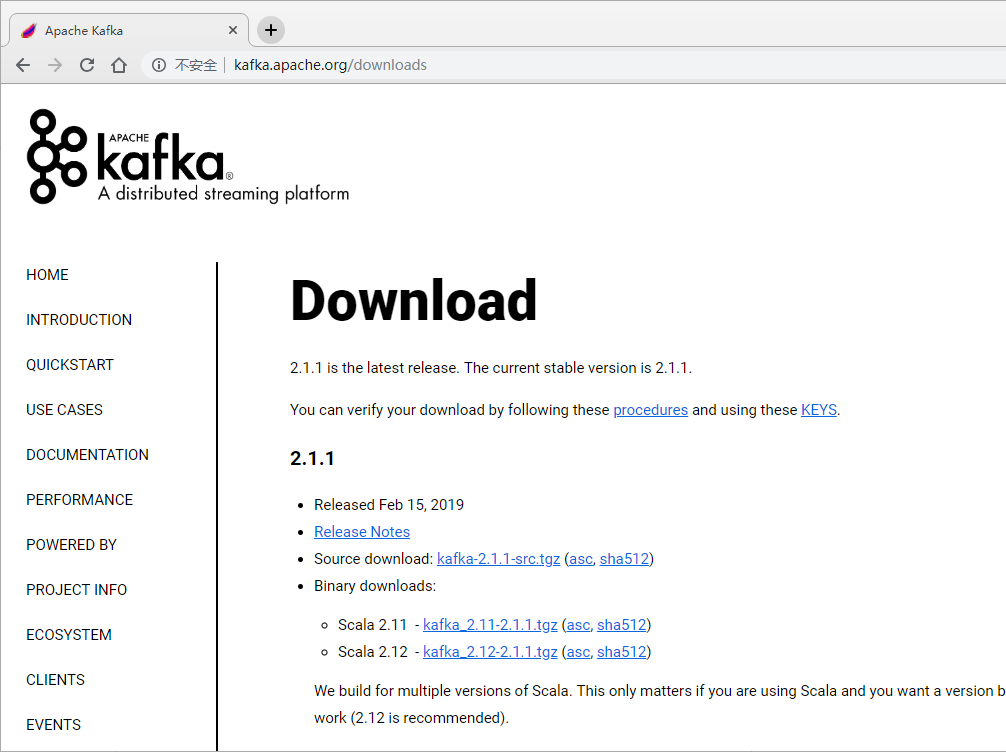
Task: Open EVENTS in the sidebar
Action: [53, 724]
